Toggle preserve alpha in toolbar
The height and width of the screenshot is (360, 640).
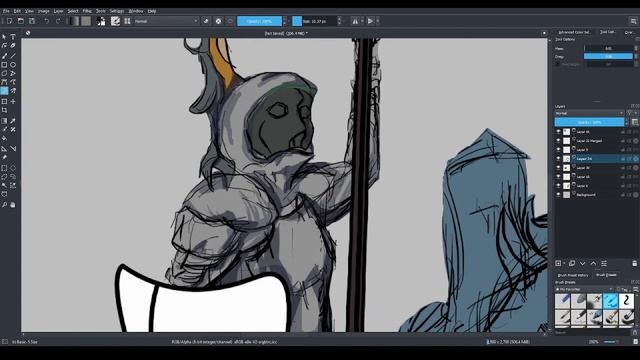click(218, 21)
